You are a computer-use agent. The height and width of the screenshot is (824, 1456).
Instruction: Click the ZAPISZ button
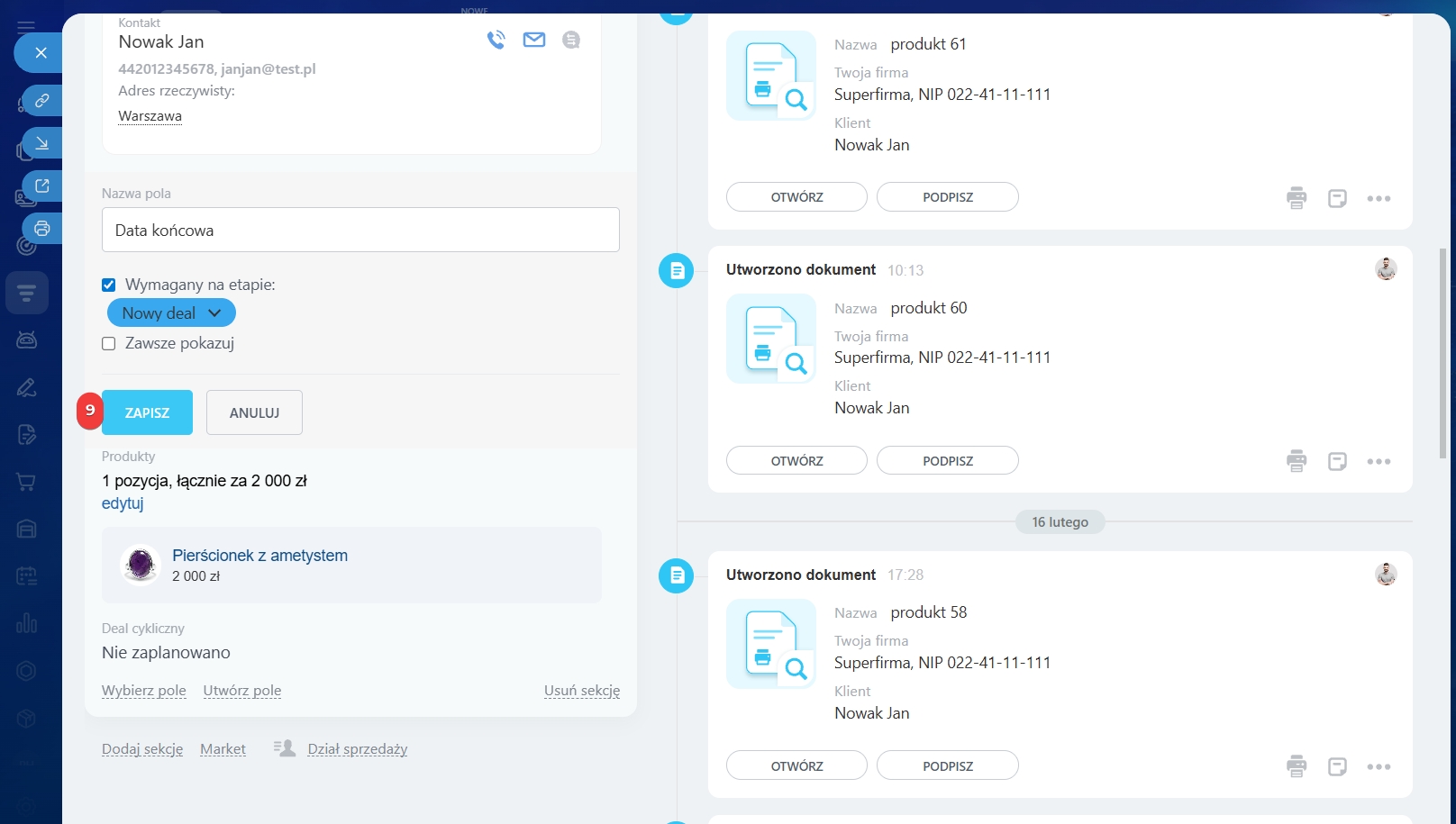147,412
